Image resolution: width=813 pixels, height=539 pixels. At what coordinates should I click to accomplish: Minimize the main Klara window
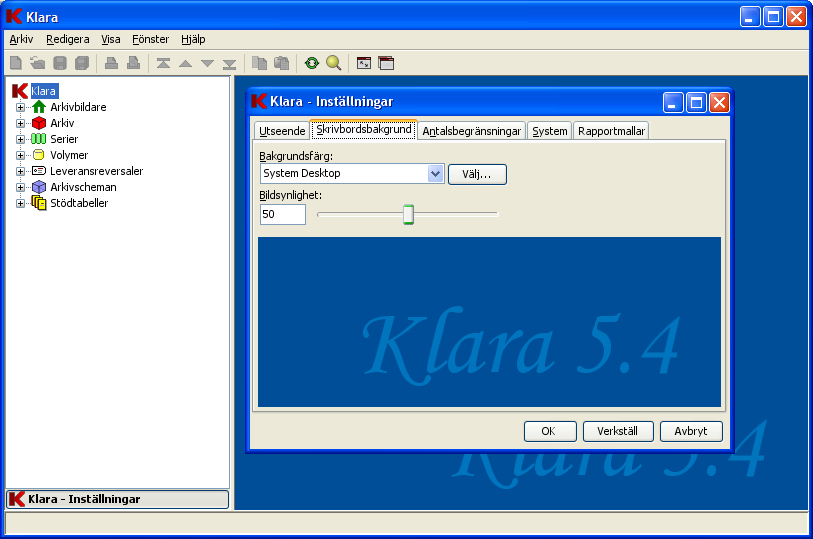point(750,17)
